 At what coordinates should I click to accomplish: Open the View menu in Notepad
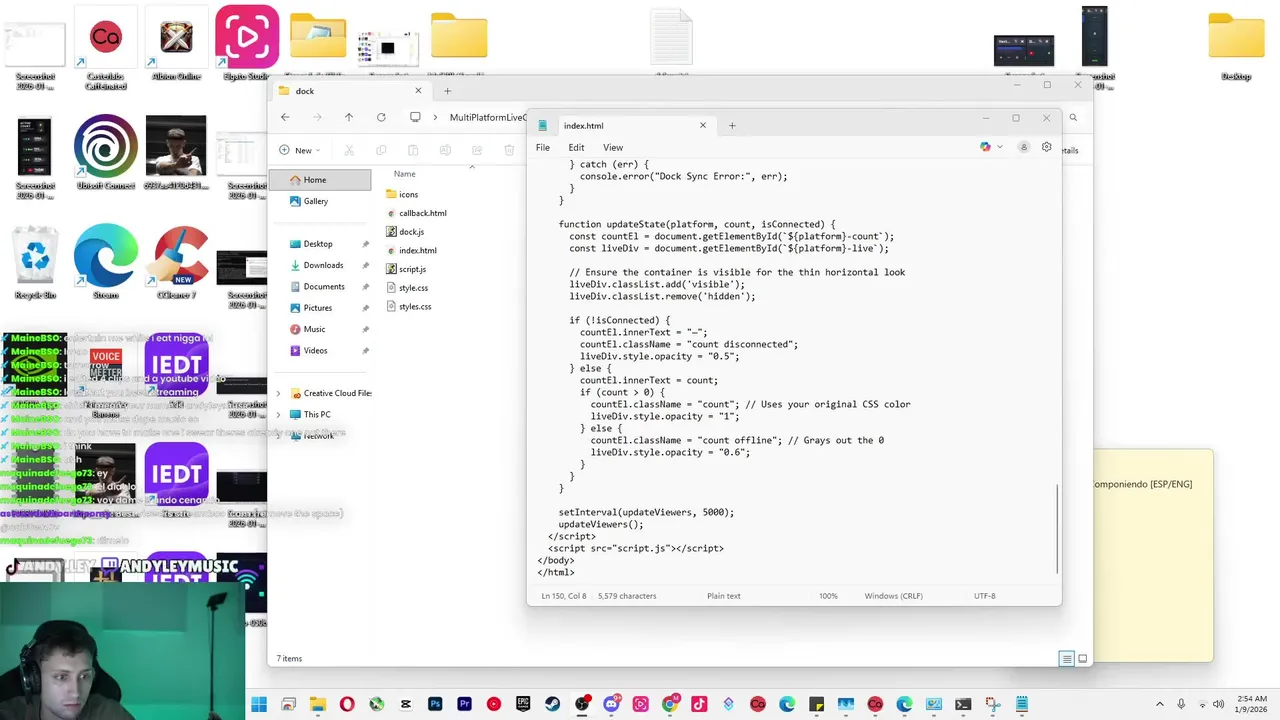(x=612, y=147)
